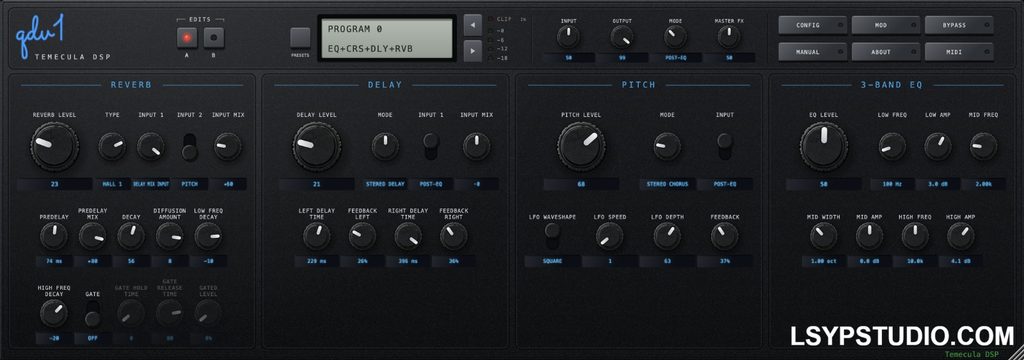Click the reverb INPUT 1 knob
The height and width of the screenshot is (360, 1024).
pyautogui.click(x=151, y=146)
